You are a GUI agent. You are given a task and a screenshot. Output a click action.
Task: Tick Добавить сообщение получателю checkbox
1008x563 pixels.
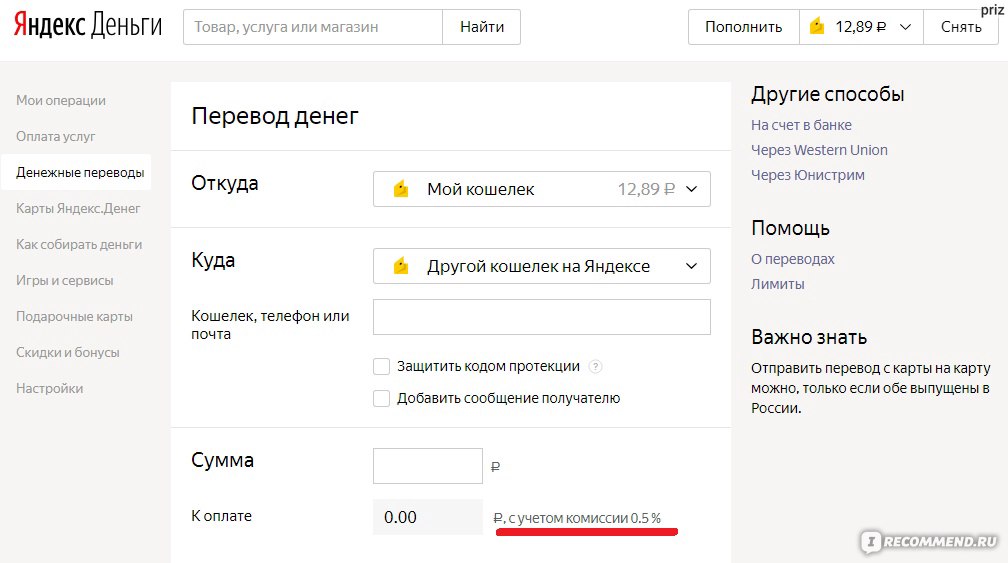pyautogui.click(x=381, y=398)
